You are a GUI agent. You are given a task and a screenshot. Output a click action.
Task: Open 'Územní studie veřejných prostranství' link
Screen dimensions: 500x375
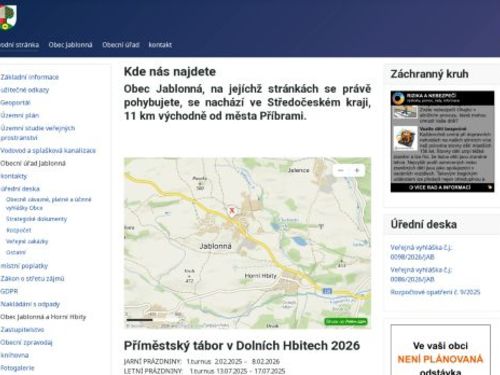pyautogui.click(x=38, y=133)
